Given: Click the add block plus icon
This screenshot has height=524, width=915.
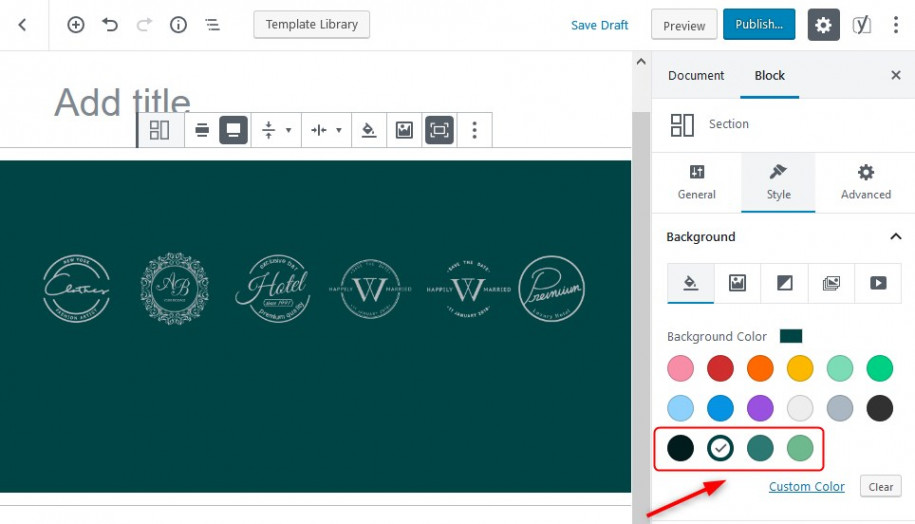Looking at the screenshot, I should (x=76, y=25).
